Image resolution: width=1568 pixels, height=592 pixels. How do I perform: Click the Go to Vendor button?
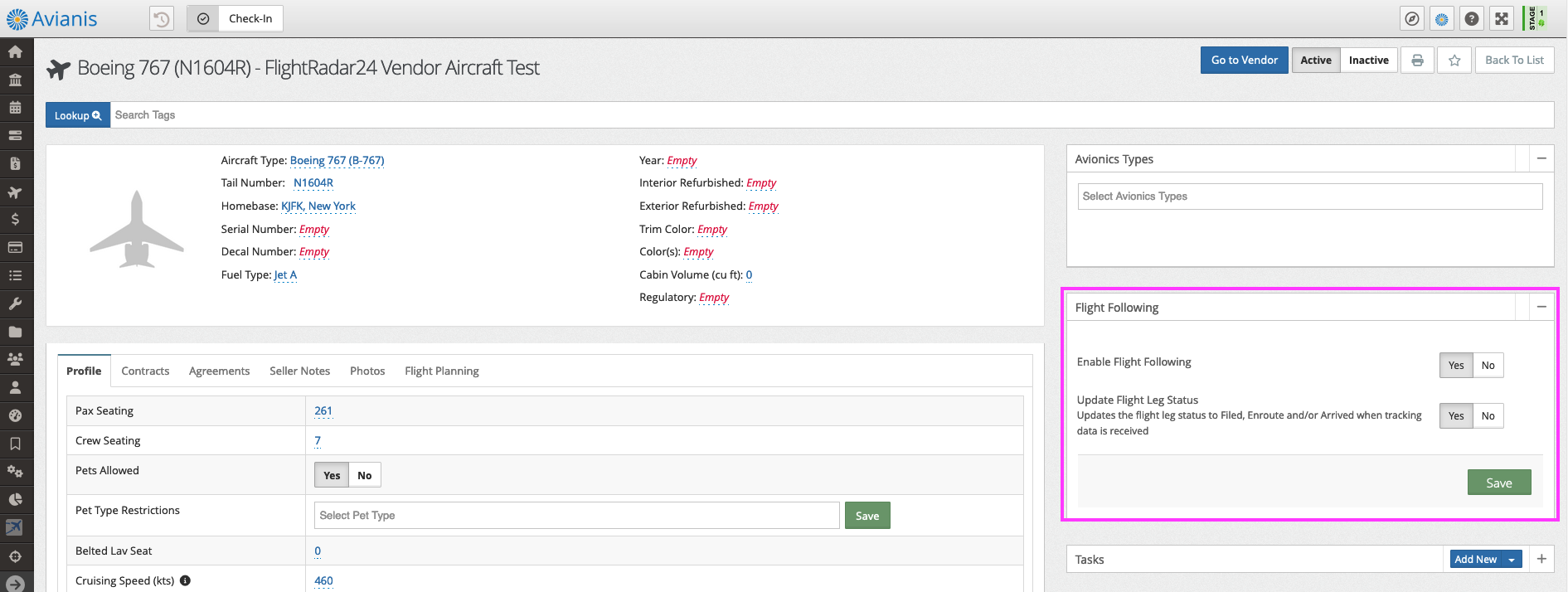click(1244, 60)
